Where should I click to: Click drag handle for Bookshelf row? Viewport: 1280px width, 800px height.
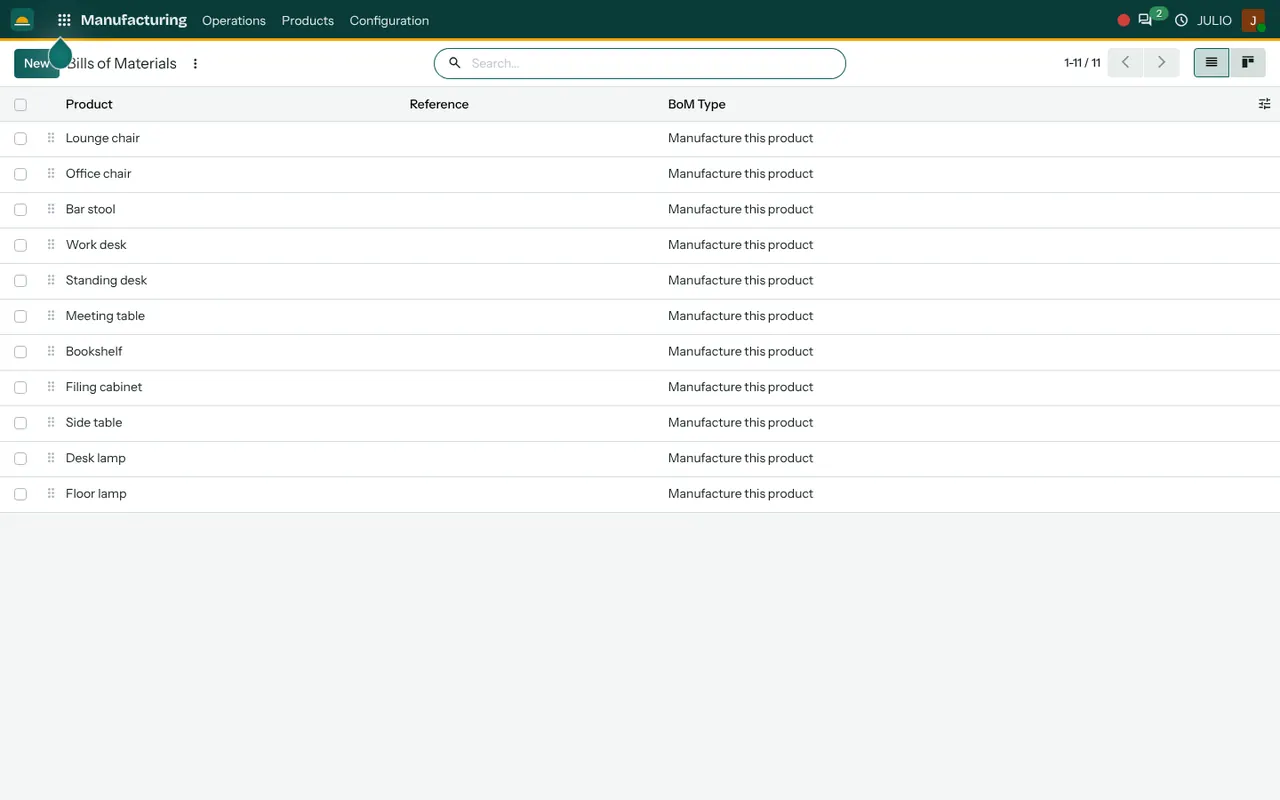[x=51, y=351]
